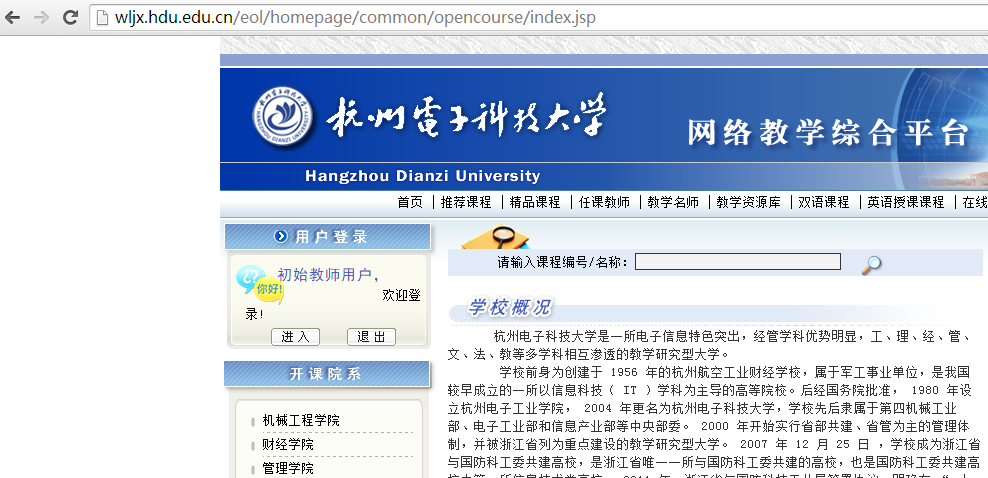Click the browser forward arrow
This screenshot has height=478, width=988.
coord(42,17)
